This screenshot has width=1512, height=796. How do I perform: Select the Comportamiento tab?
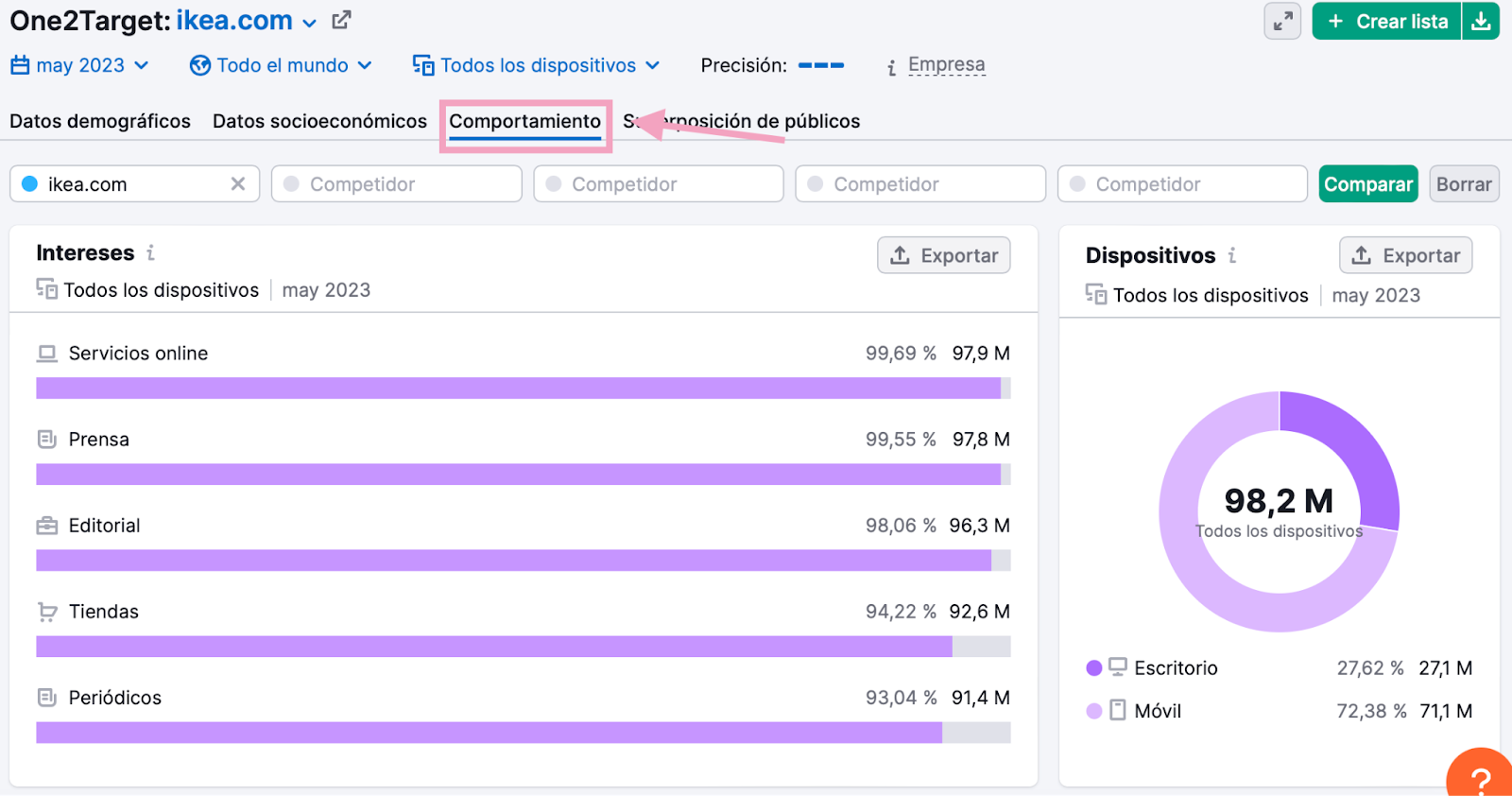pos(524,121)
